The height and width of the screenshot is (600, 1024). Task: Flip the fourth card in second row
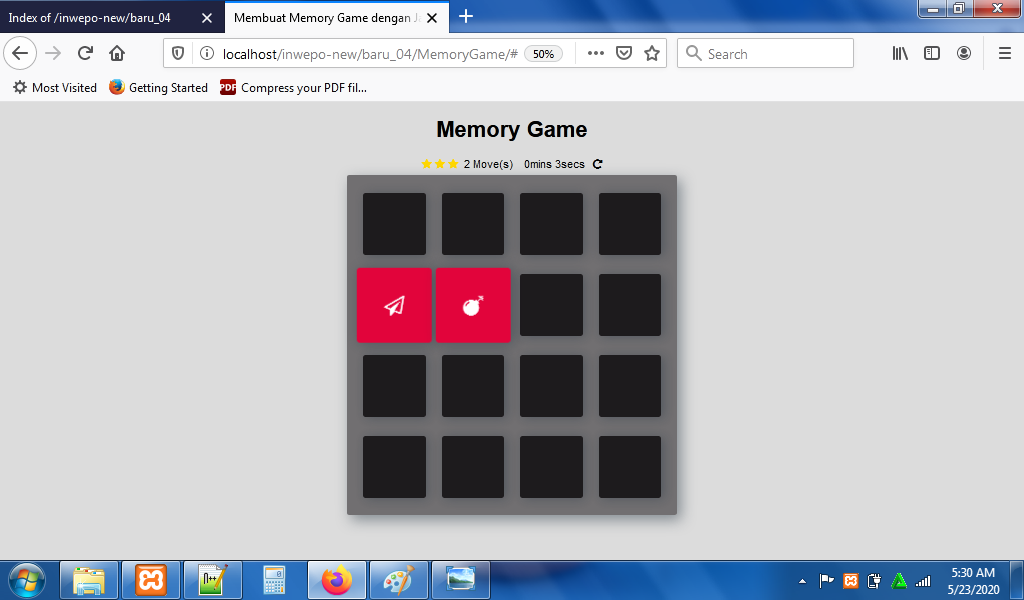tap(630, 305)
